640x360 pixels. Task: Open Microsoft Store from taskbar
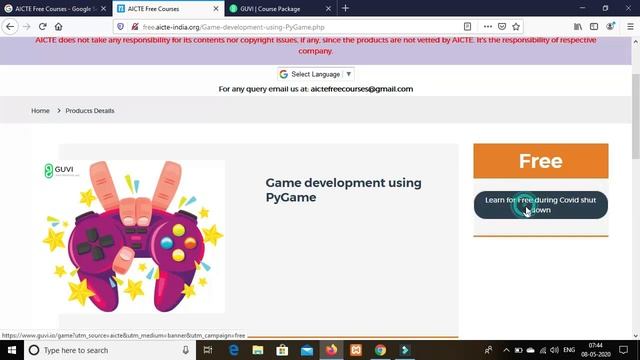tap(282, 350)
